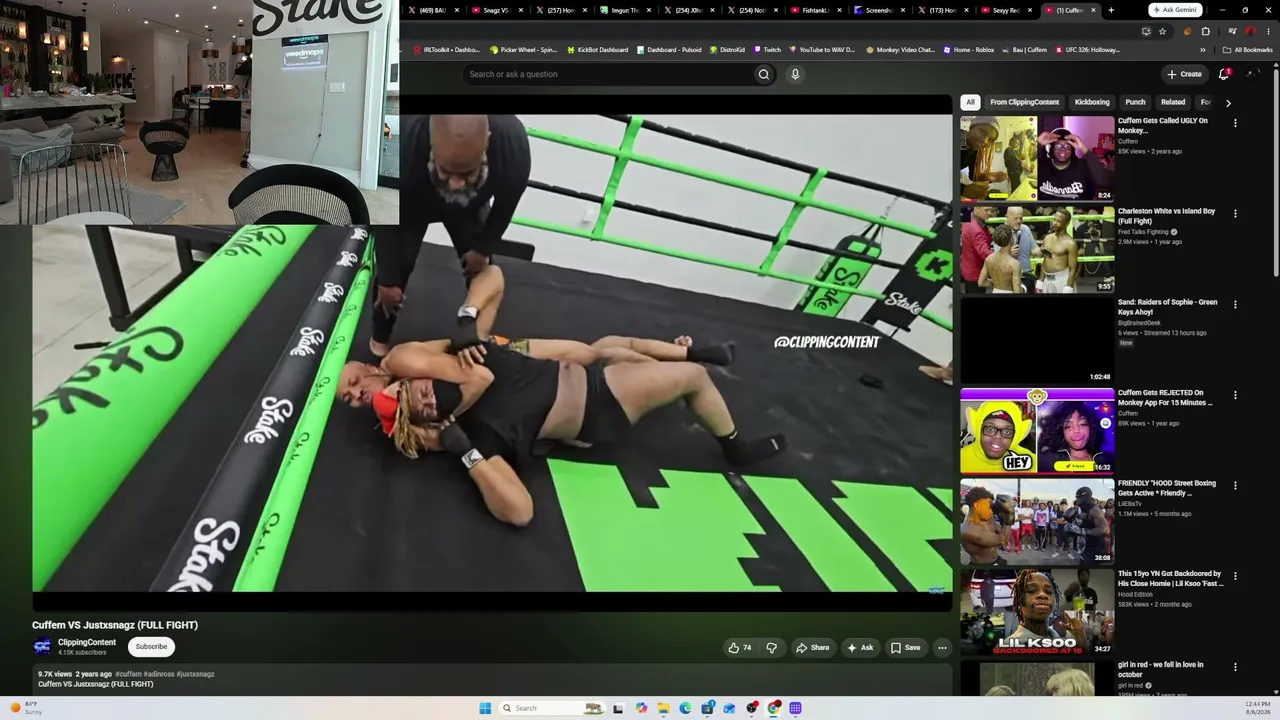Click the Share button
This screenshot has width=1280, height=720.
(812, 648)
